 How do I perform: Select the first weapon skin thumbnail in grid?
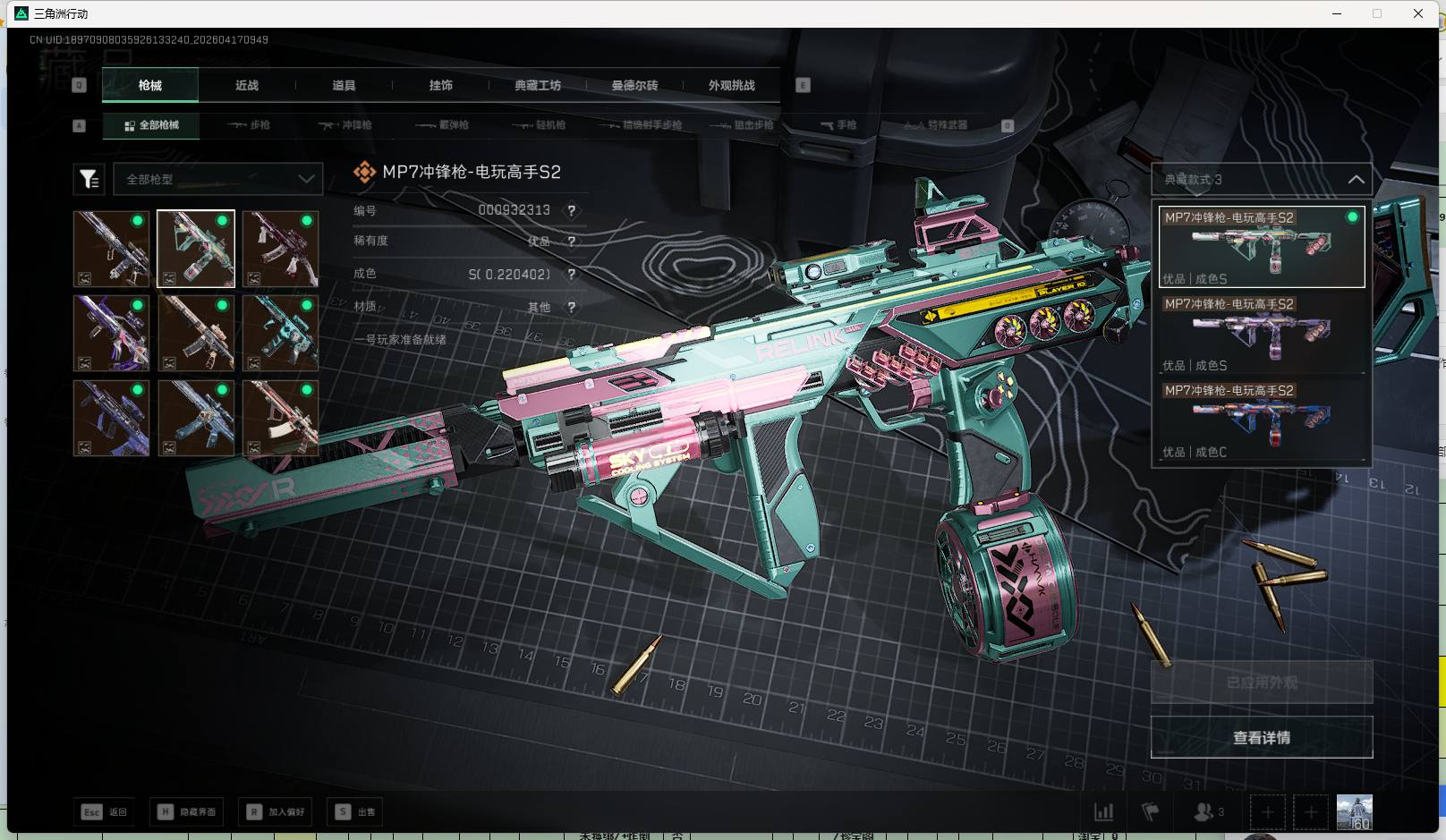(x=111, y=250)
